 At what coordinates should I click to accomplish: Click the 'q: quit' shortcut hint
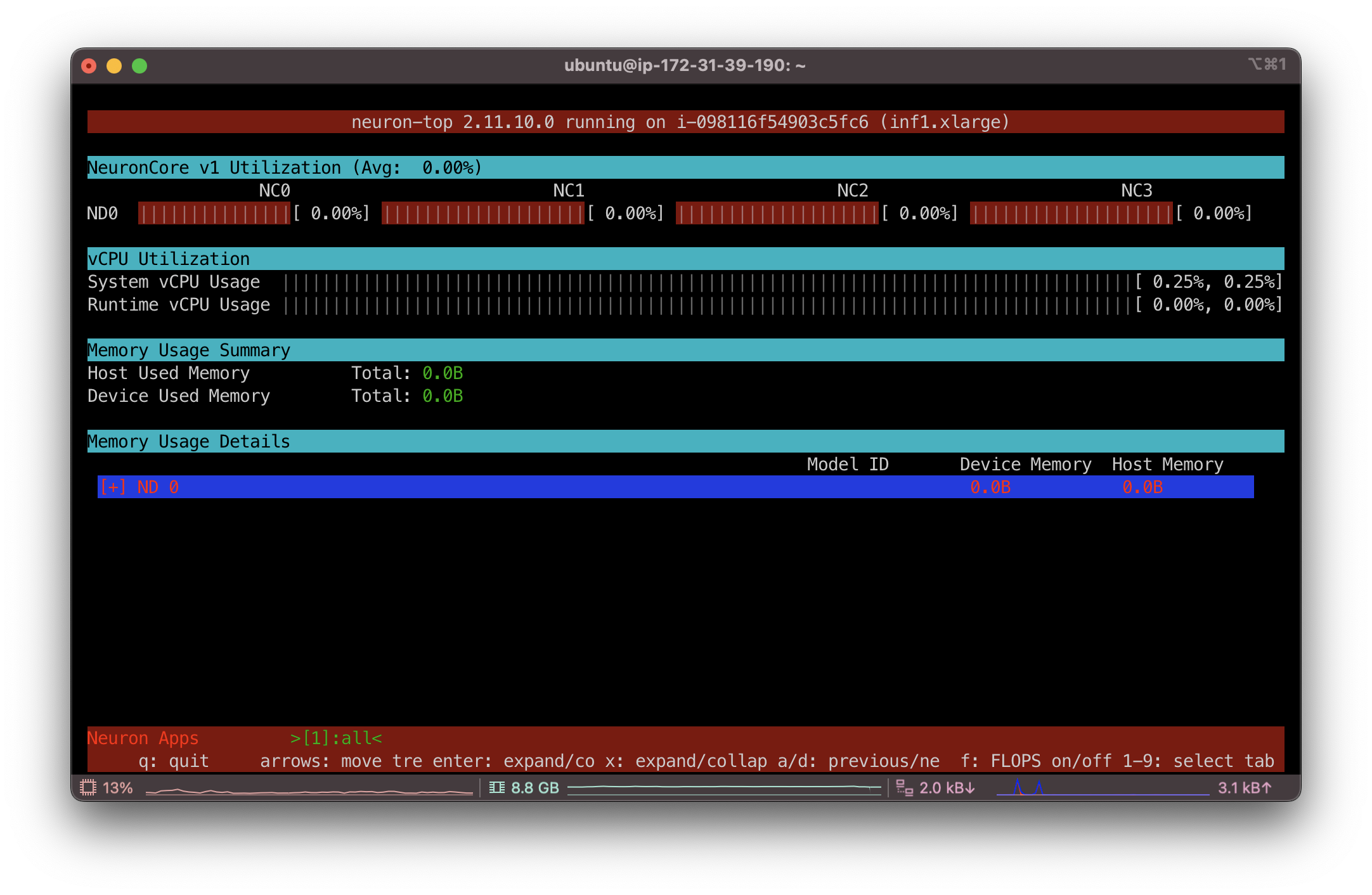(x=173, y=761)
